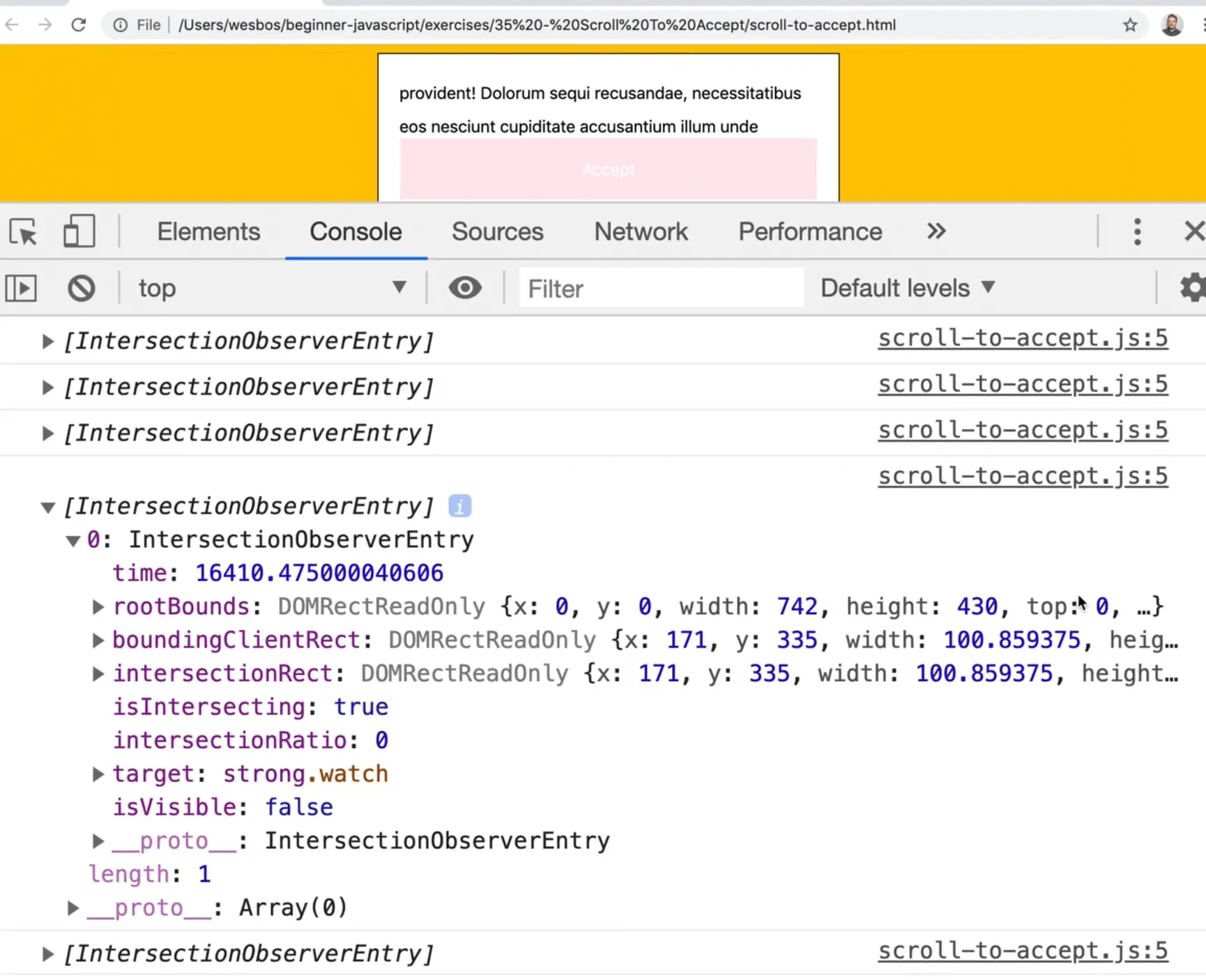Open the Default levels dropdown
This screenshot has width=1206, height=980.
[x=907, y=288]
